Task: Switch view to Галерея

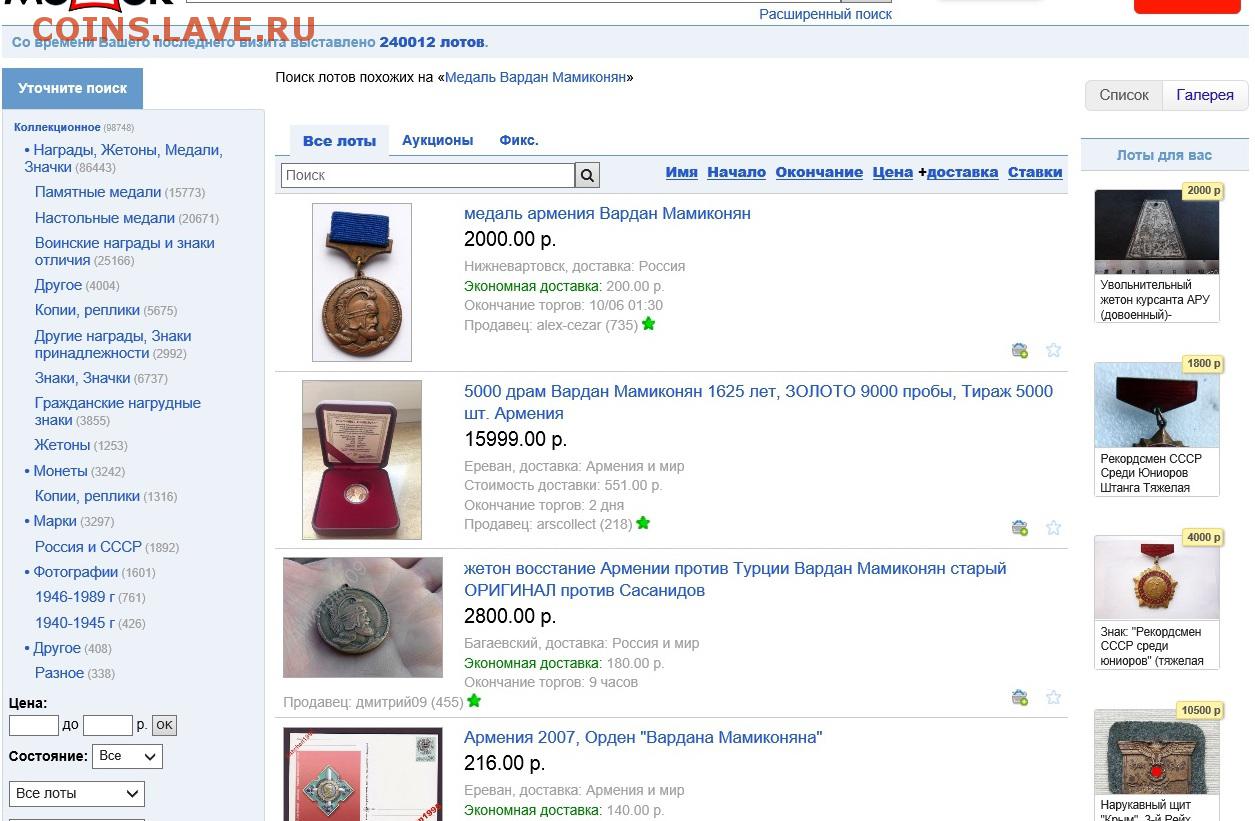Action: [x=1205, y=95]
